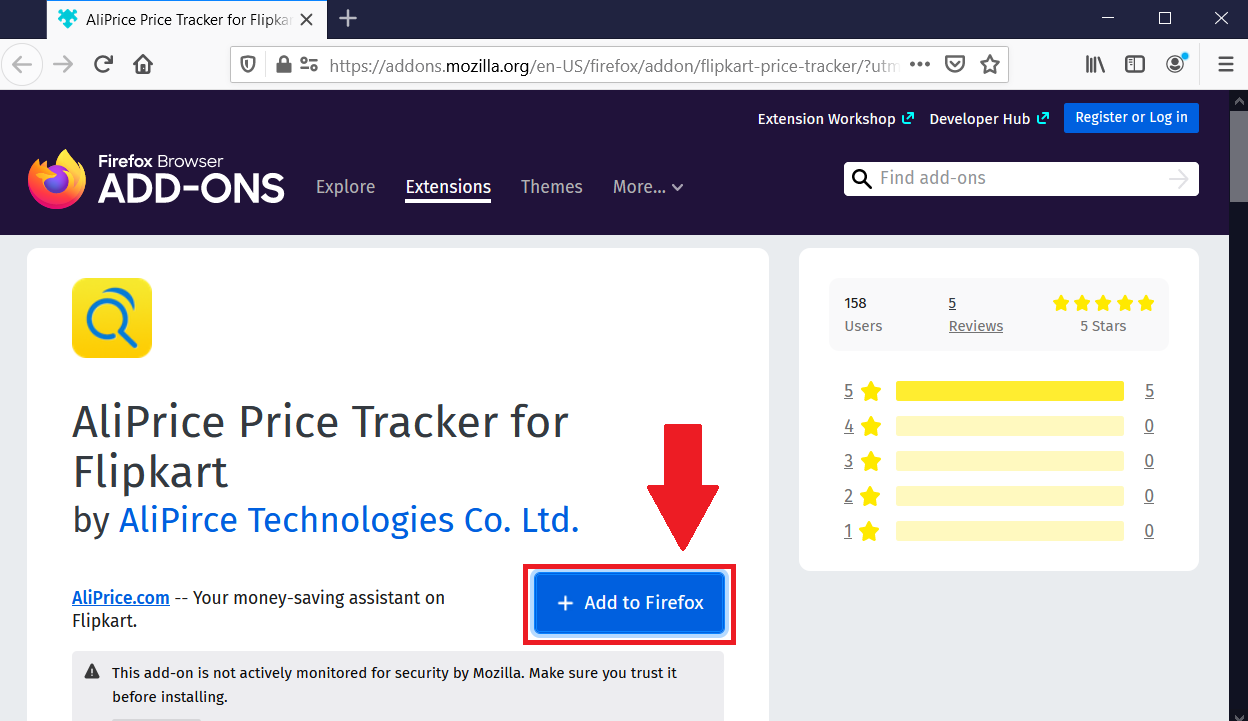Click the 3-star rating bar
Viewport: 1248px width, 721px height.
point(1010,461)
